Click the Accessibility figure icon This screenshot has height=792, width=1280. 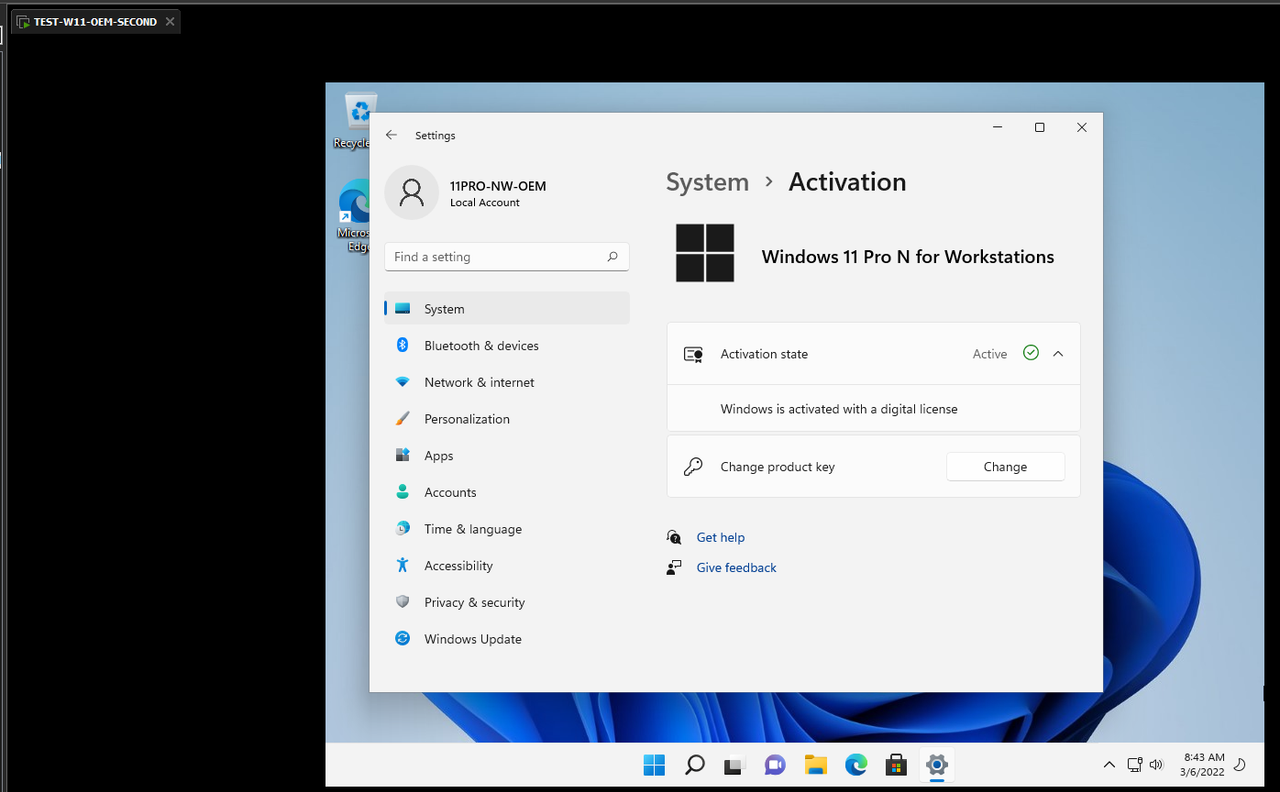[x=403, y=565]
